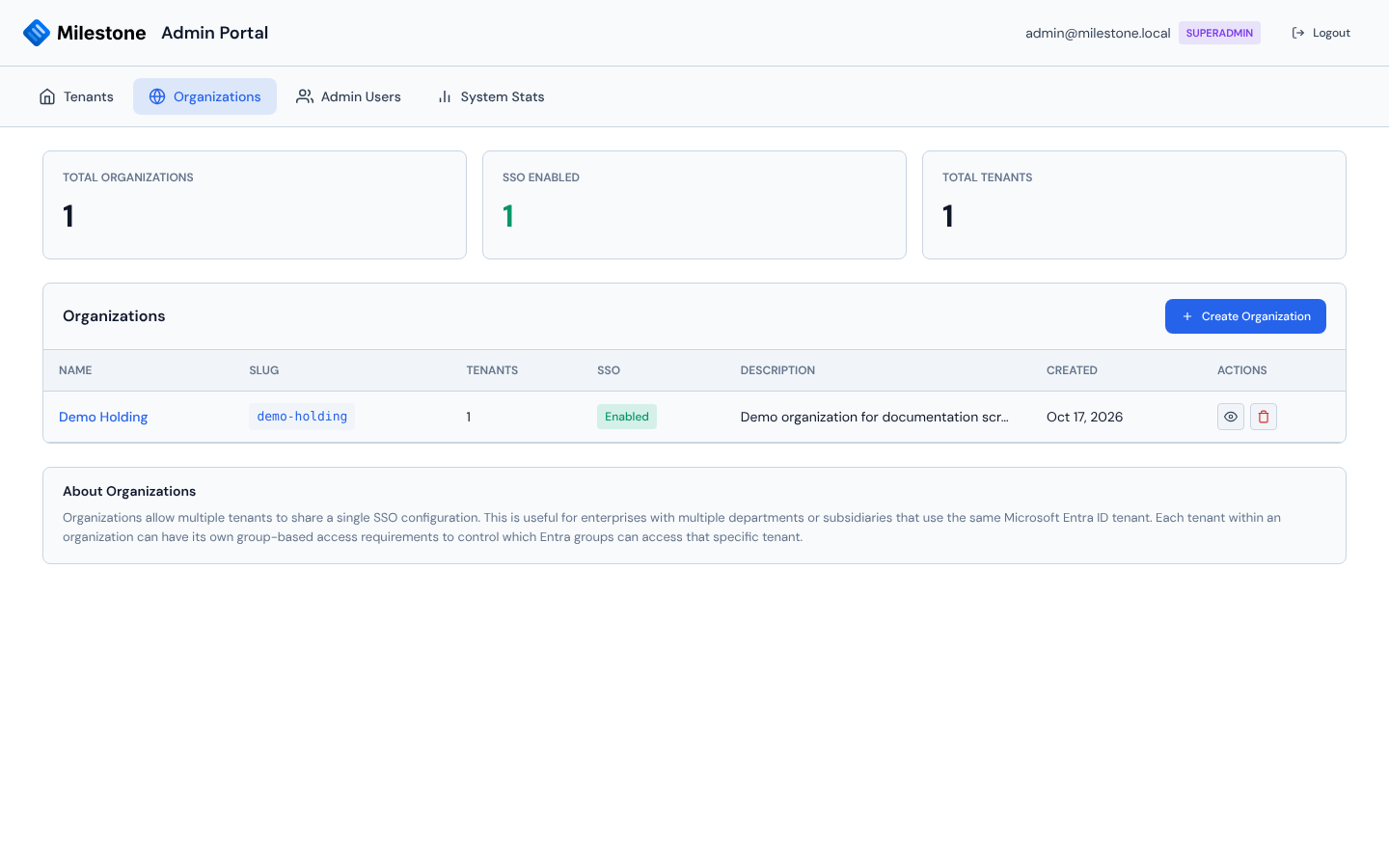Log out of the Admin Portal
The image size is (1389, 868).
coord(1321,33)
